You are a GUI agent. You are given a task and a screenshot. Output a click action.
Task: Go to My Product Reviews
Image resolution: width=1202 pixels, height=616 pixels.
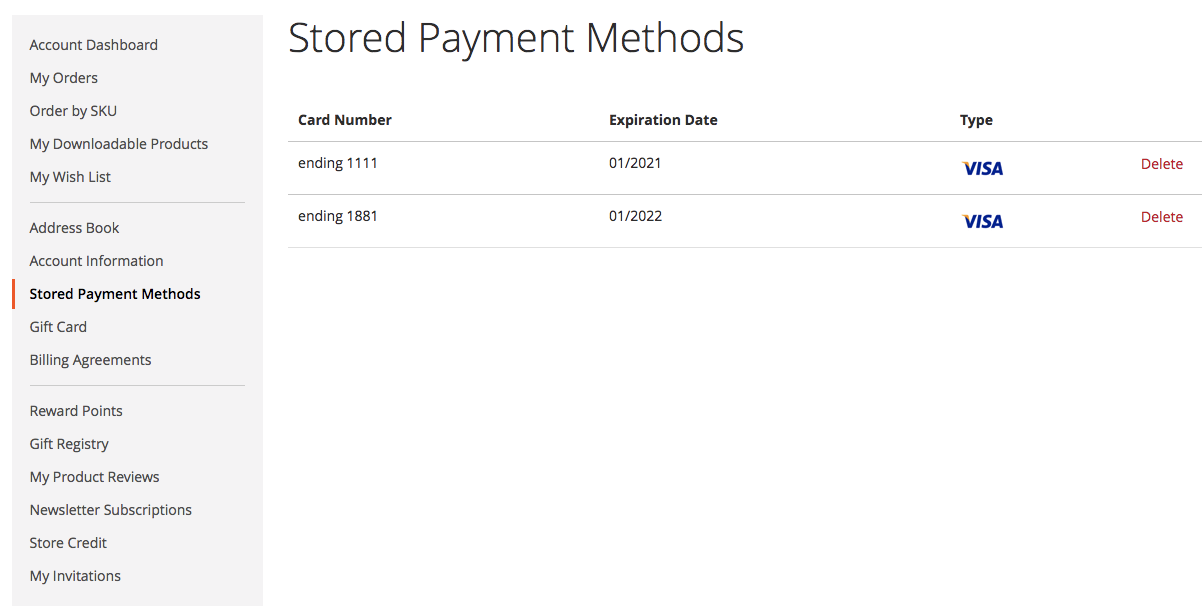[94, 477]
